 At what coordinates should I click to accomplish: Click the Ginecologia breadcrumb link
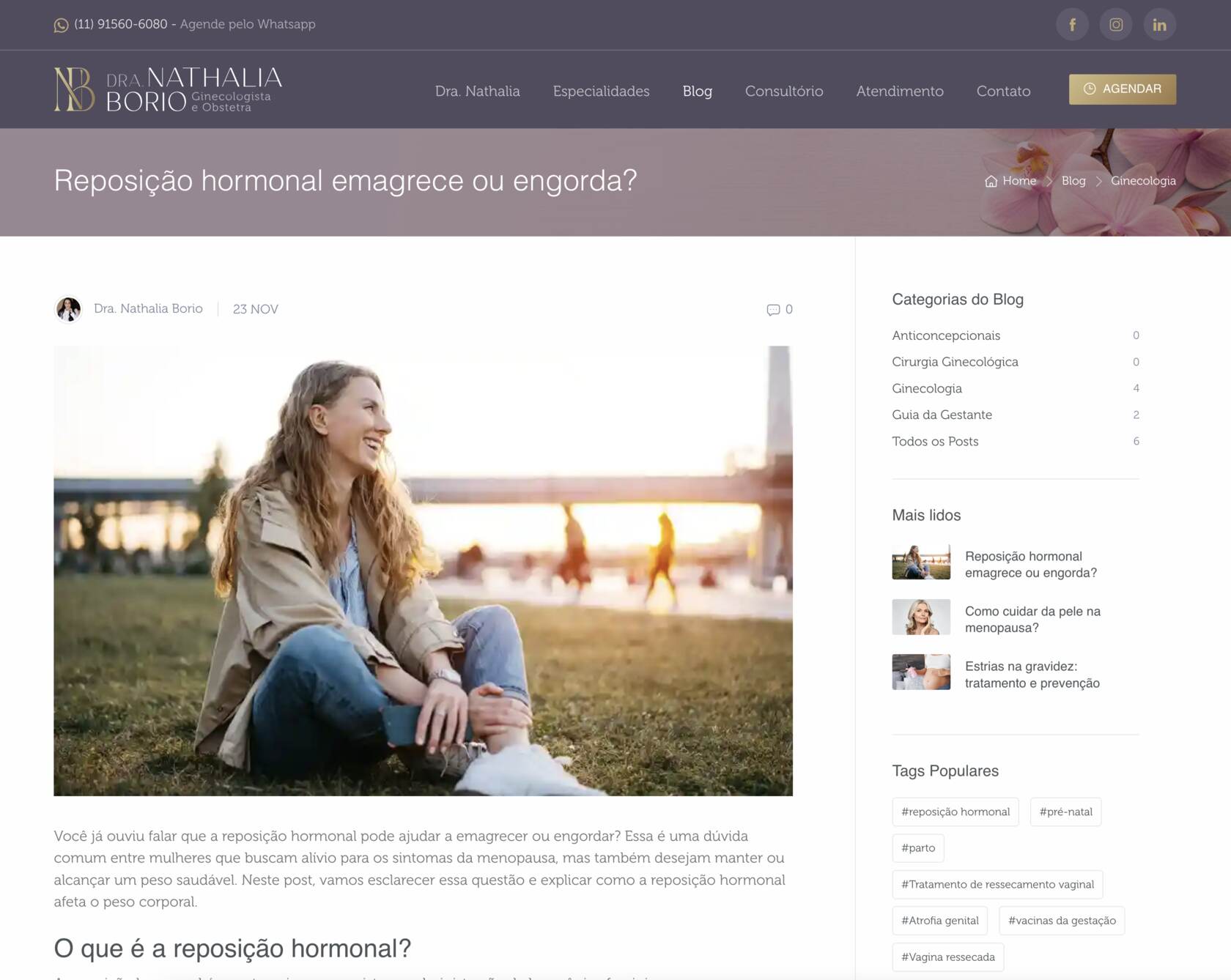[1142, 181]
